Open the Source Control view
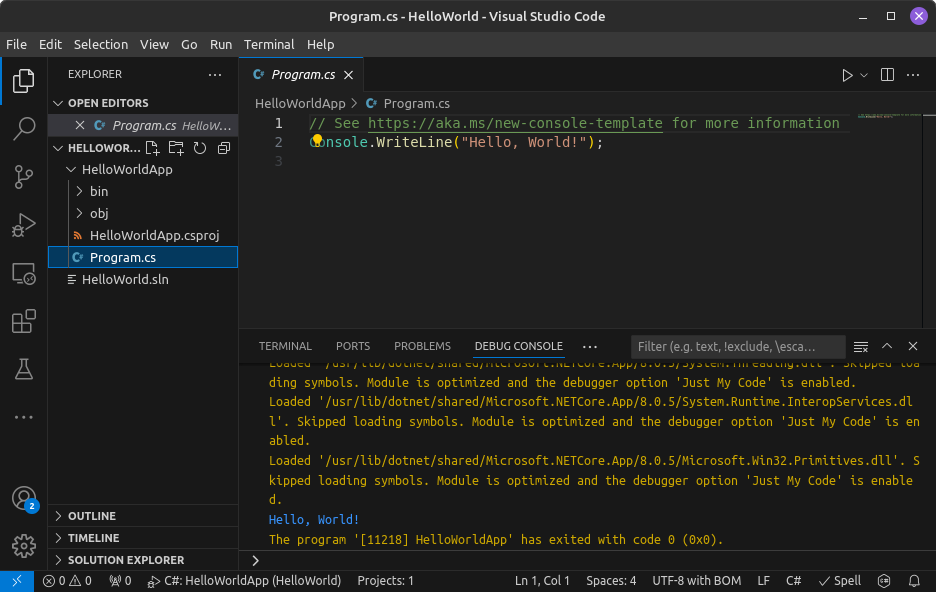The height and width of the screenshot is (592, 936). point(23,177)
